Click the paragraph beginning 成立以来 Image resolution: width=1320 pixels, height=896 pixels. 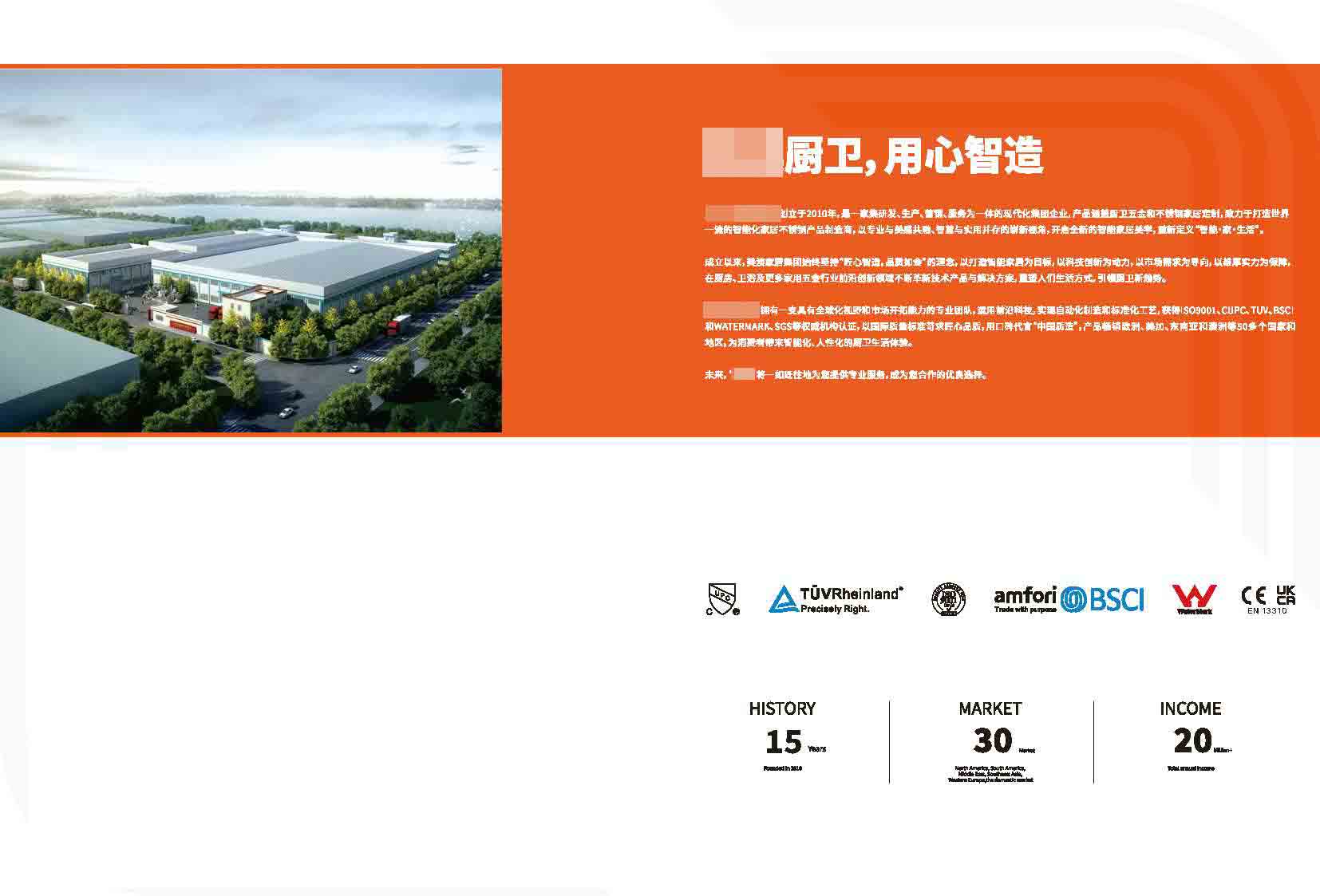[x=998, y=270]
